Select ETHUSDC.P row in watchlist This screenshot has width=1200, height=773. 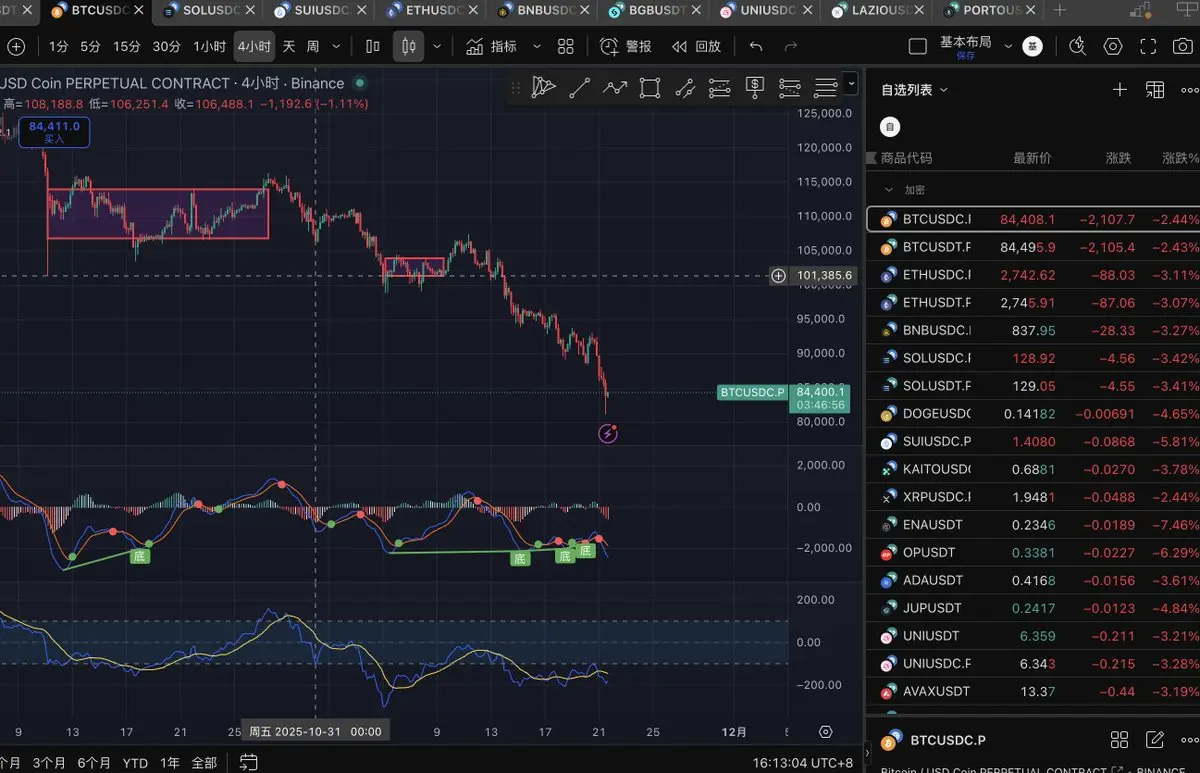coord(1033,275)
